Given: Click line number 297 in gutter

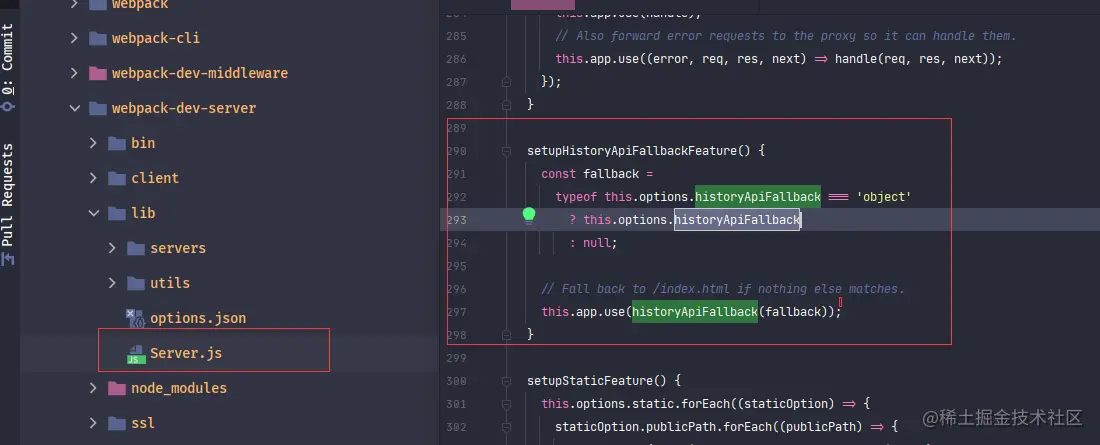Looking at the screenshot, I should click(x=457, y=312).
